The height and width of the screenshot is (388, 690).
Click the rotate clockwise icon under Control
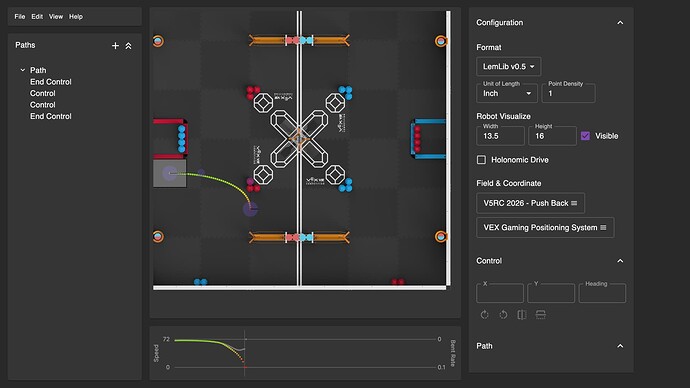[x=484, y=315]
